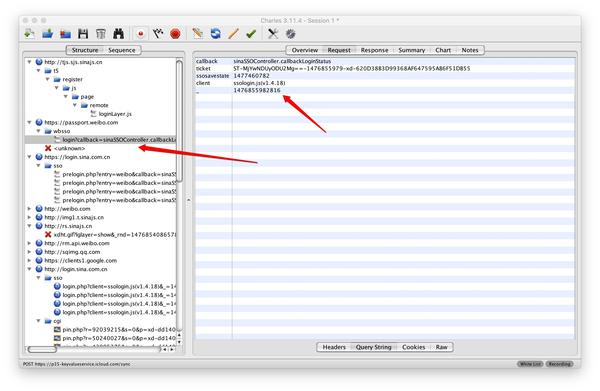Click the Recording status button
The image size is (600, 391).
coord(559,364)
